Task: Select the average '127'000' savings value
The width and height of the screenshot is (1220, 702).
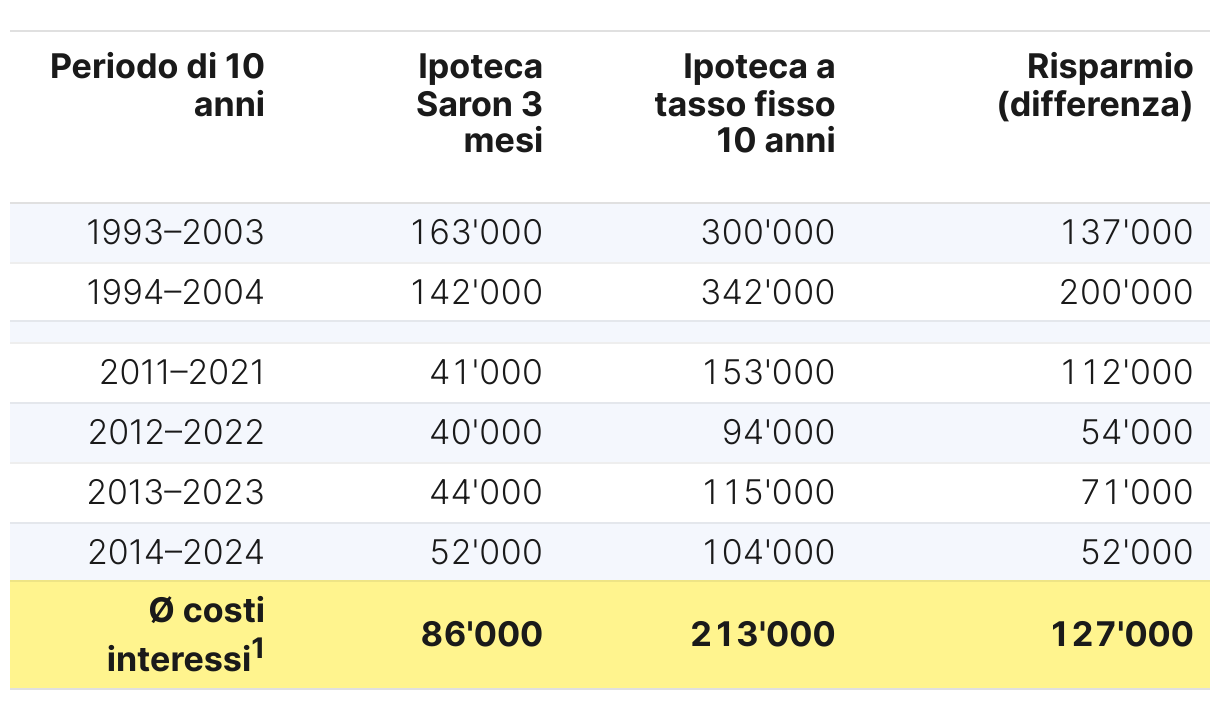Action: (1122, 634)
